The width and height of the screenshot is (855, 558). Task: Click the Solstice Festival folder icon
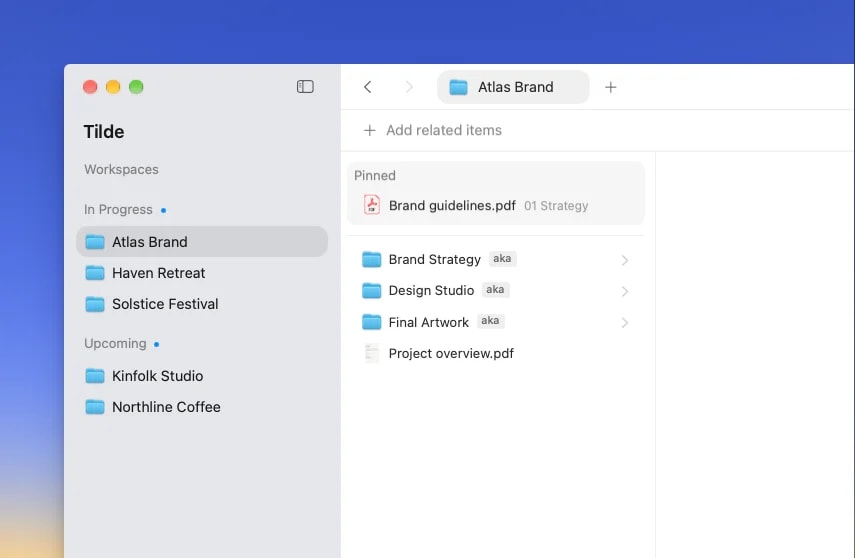(95, 303)
